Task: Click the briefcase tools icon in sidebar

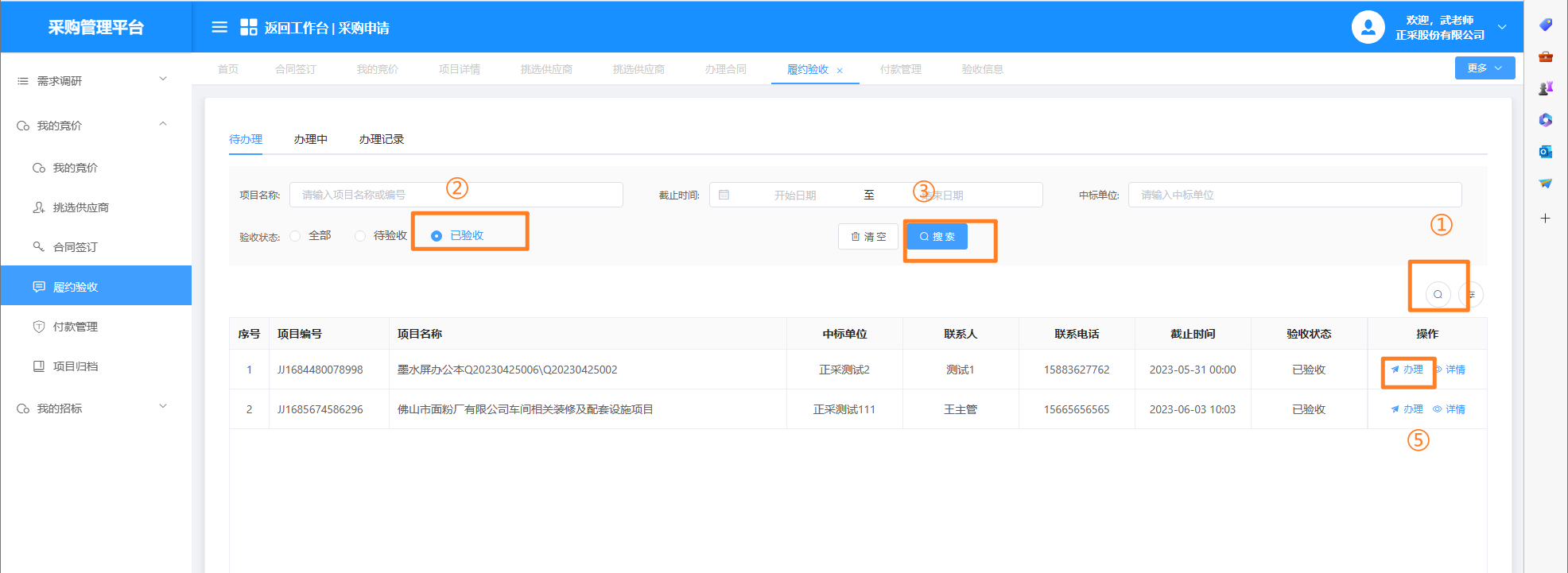Action: point(1545,56)
